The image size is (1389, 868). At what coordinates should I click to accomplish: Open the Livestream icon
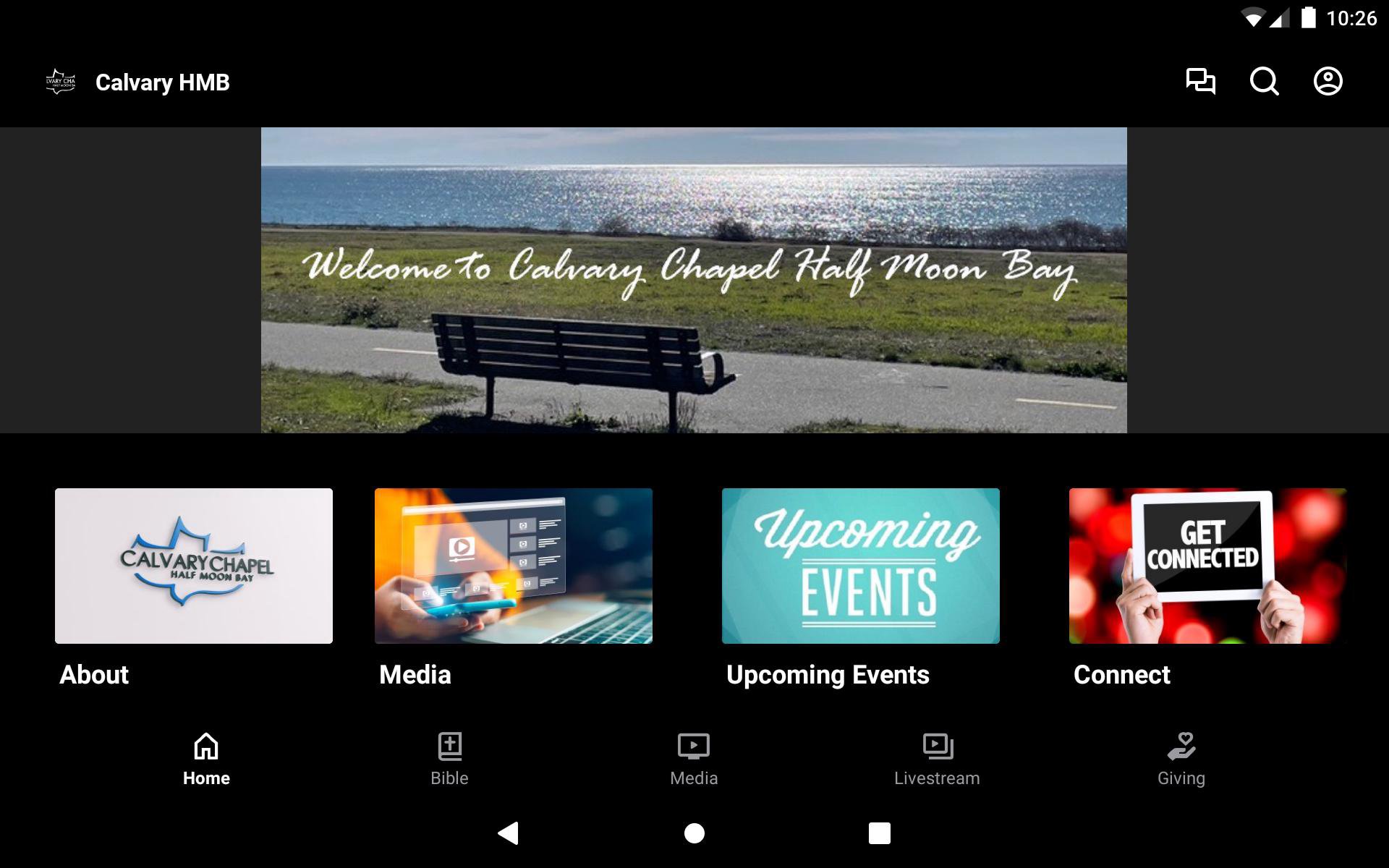(x=938, y=746)
